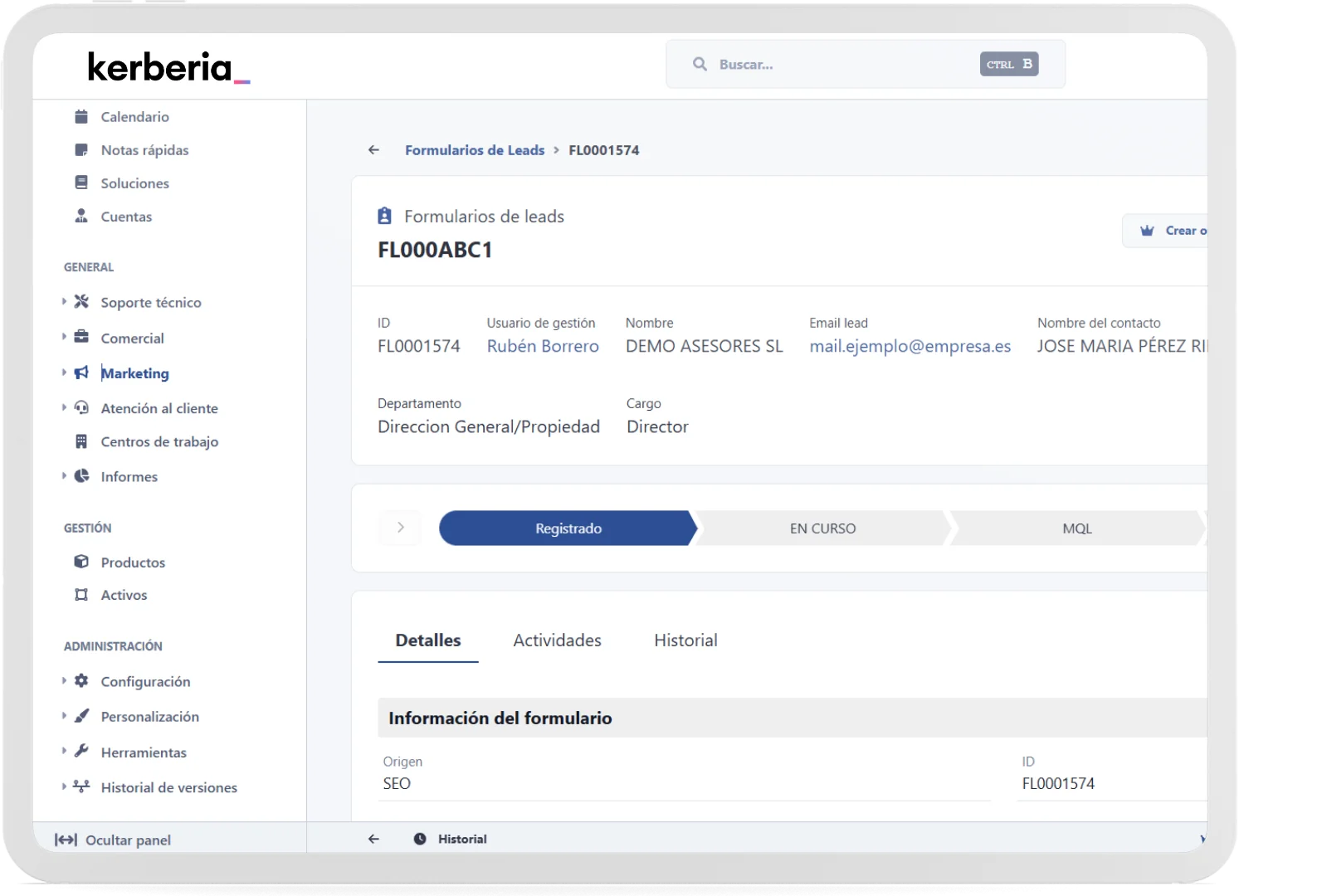Image resolution: width=1322 pixels, height=896 pixels.
Task: Click the Soluciones book icon
Action: [81, 183]
